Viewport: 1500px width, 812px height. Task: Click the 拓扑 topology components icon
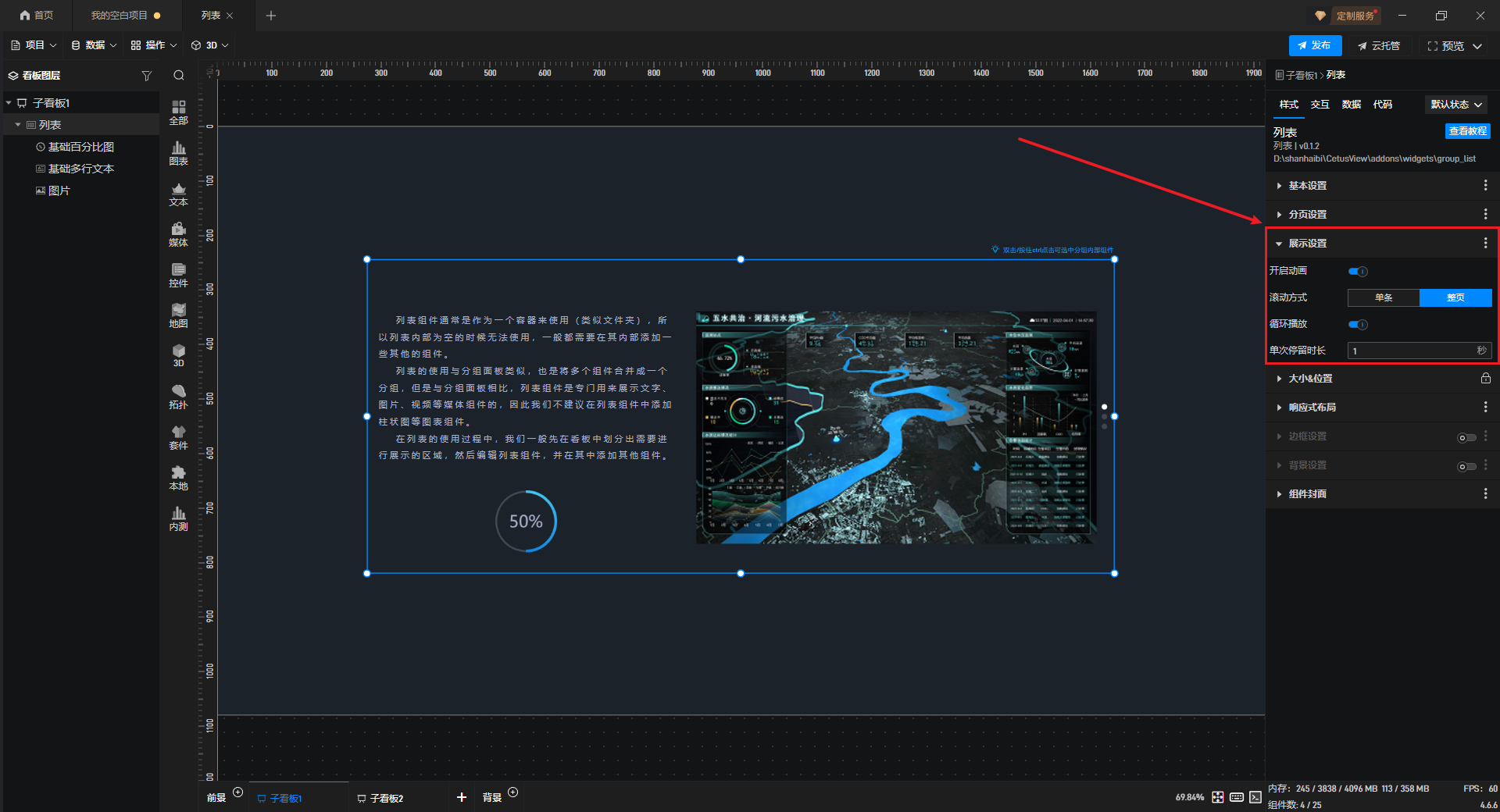tap(178, 397)
